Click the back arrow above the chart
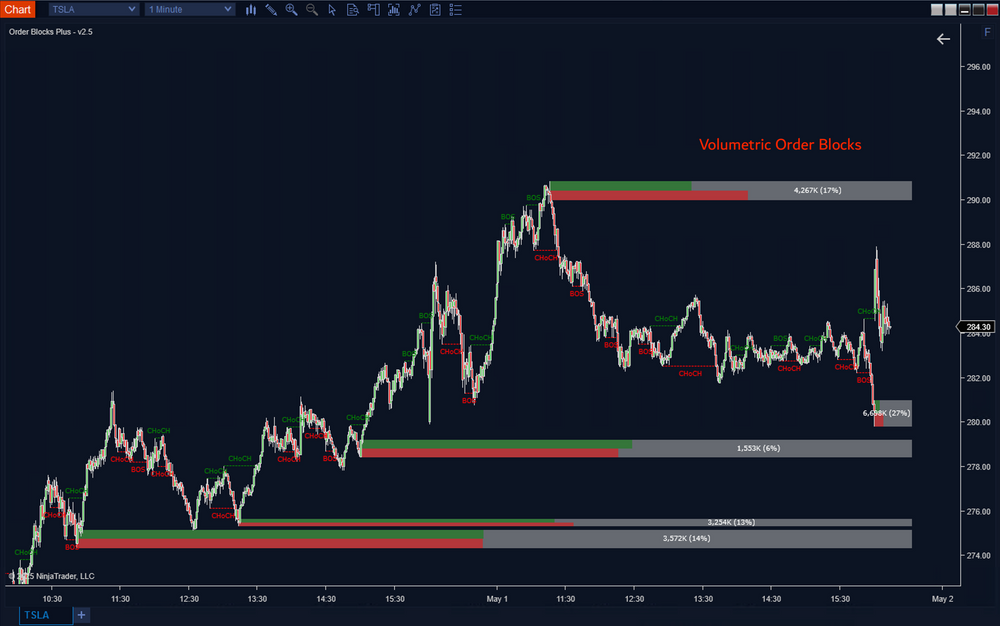 [943, 39]
